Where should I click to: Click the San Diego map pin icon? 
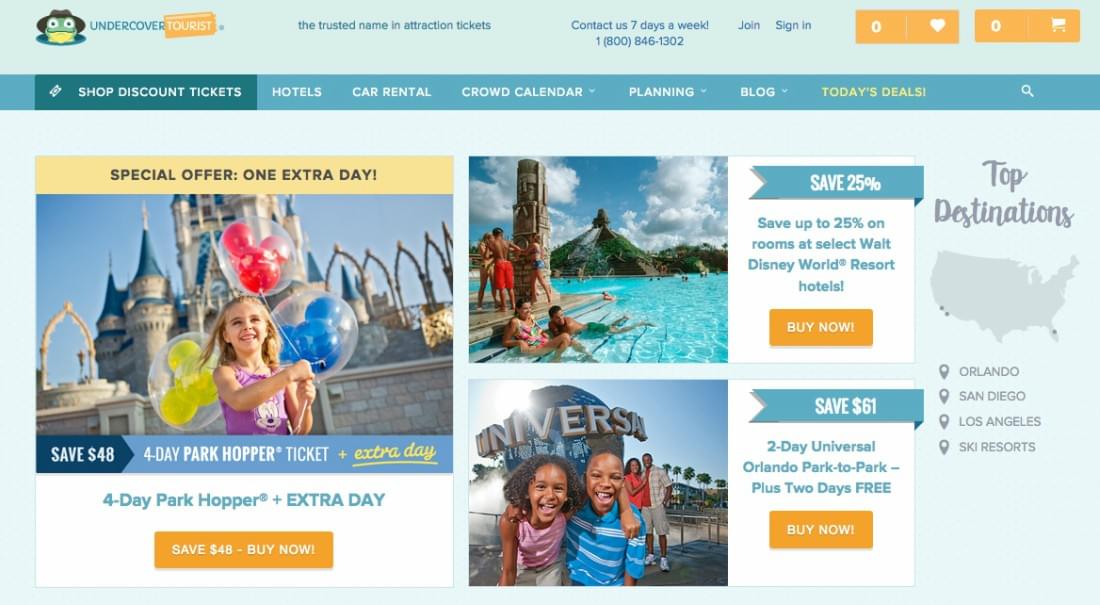[x=944, y=397]
